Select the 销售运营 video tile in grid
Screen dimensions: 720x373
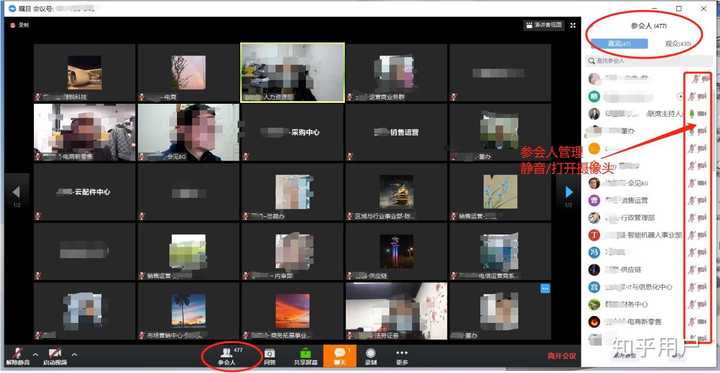coord(396,132)
